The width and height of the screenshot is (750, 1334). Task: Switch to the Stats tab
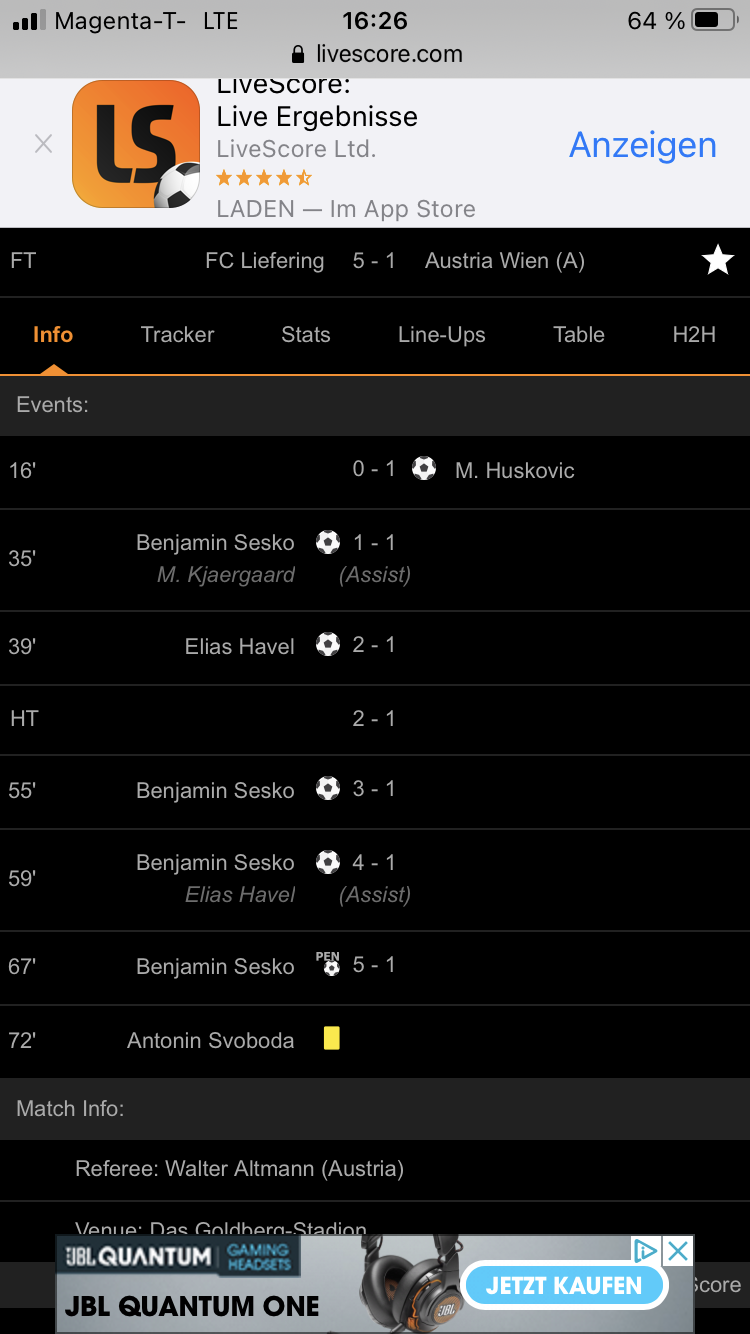point(306,335)
